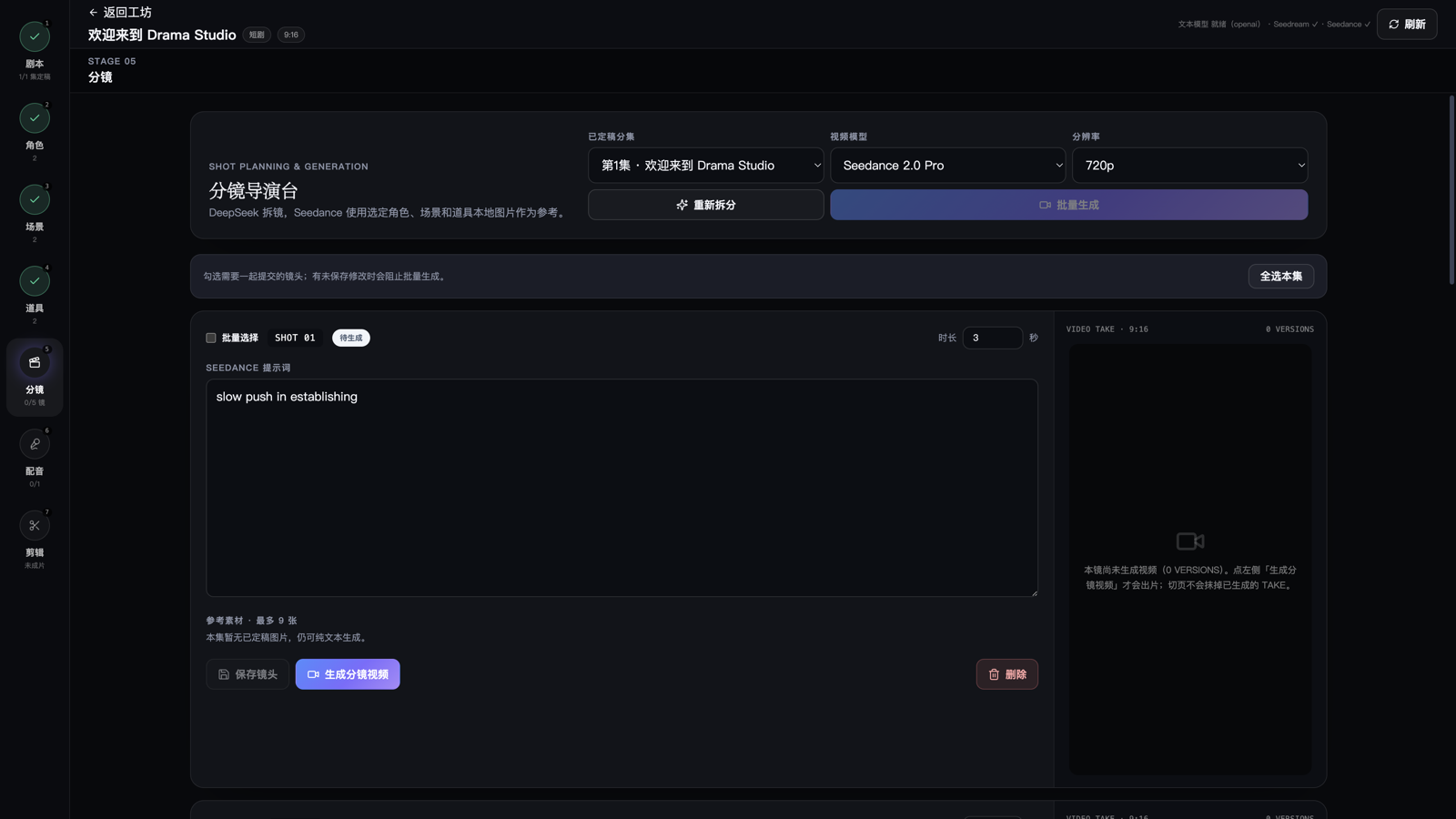Open the 已定稿分集 episode dropdown
Viewport: 1456px width, 819px height.
click(706, 166)
